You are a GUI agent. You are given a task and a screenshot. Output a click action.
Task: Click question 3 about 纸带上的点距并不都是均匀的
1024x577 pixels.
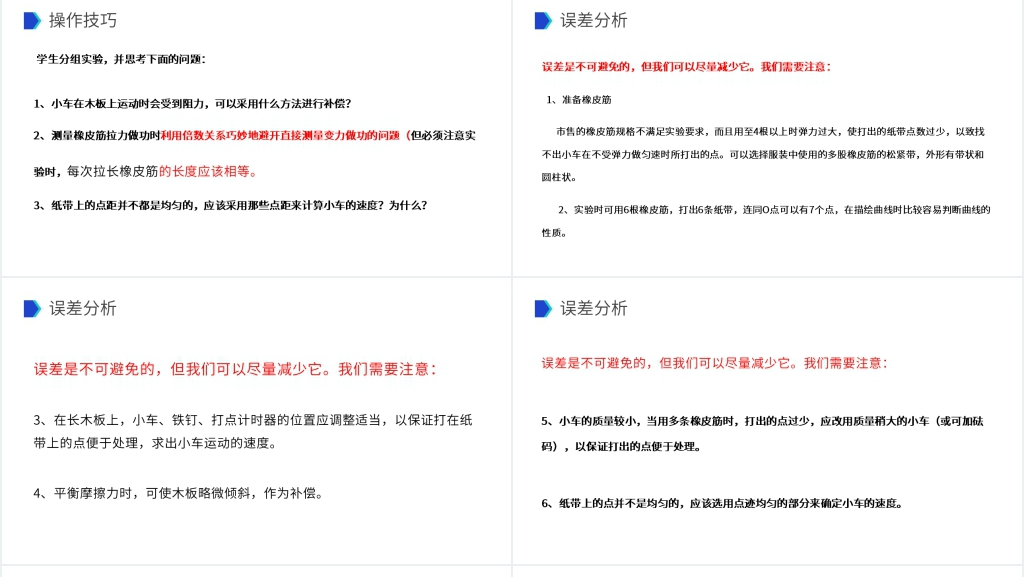coord(230,205)
